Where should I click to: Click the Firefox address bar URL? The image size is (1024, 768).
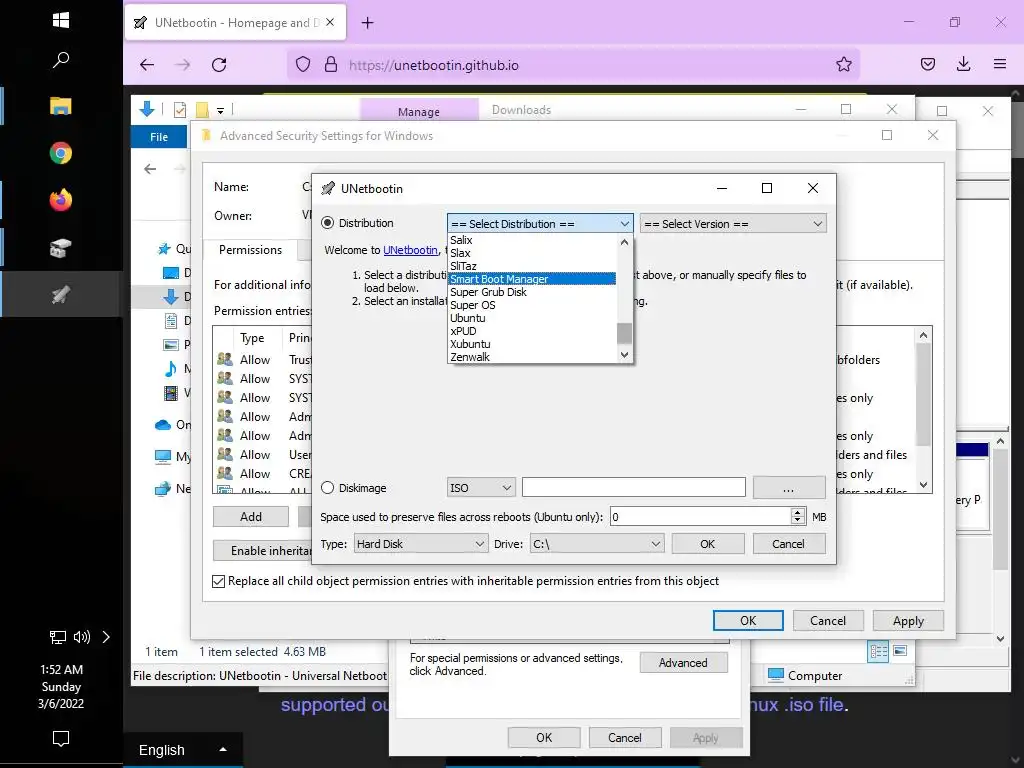coord(434,65)
